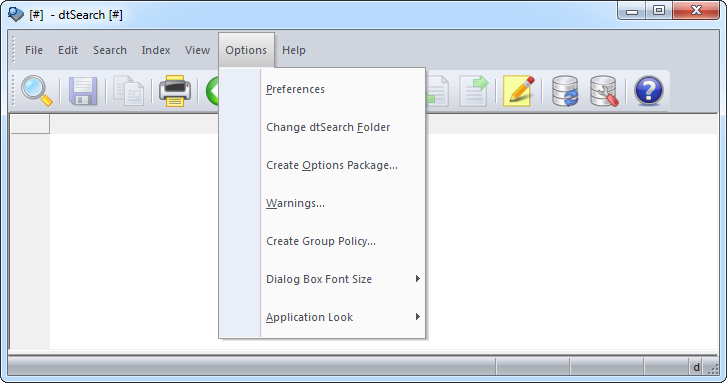Open the Edit menu
Image resolution: width=727 pixels, height=383 pixels.
tap(68, 50)
